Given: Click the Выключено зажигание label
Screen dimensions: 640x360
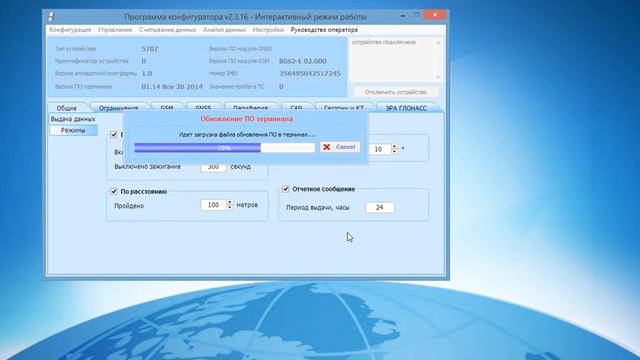Looking at the screenshot, I should (148, 167).
